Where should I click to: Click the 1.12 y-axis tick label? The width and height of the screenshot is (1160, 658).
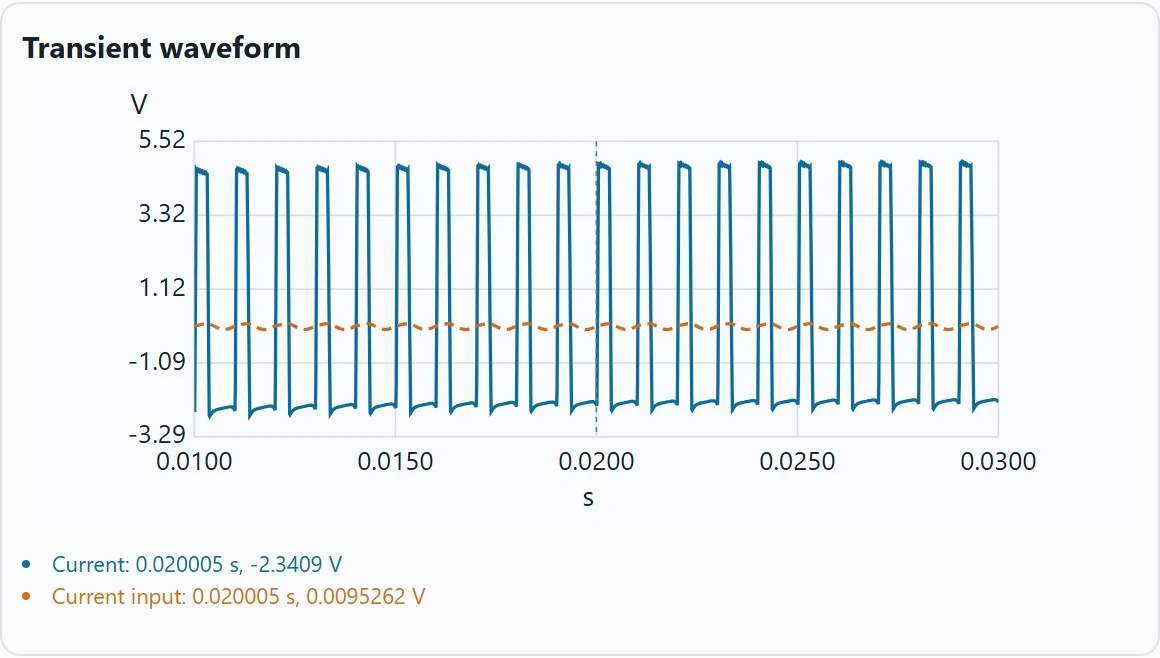[x=162, y=288]
